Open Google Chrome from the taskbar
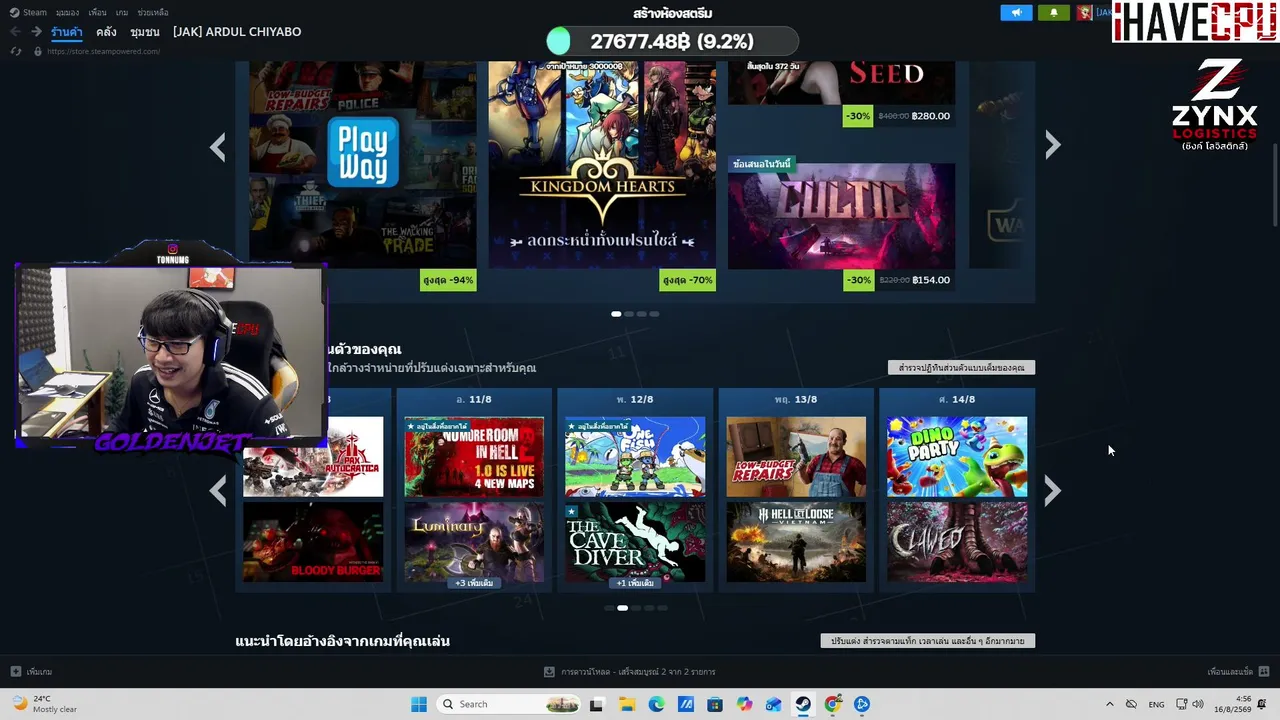This screenshot has width=1280, height=720. tap(833, 704)
